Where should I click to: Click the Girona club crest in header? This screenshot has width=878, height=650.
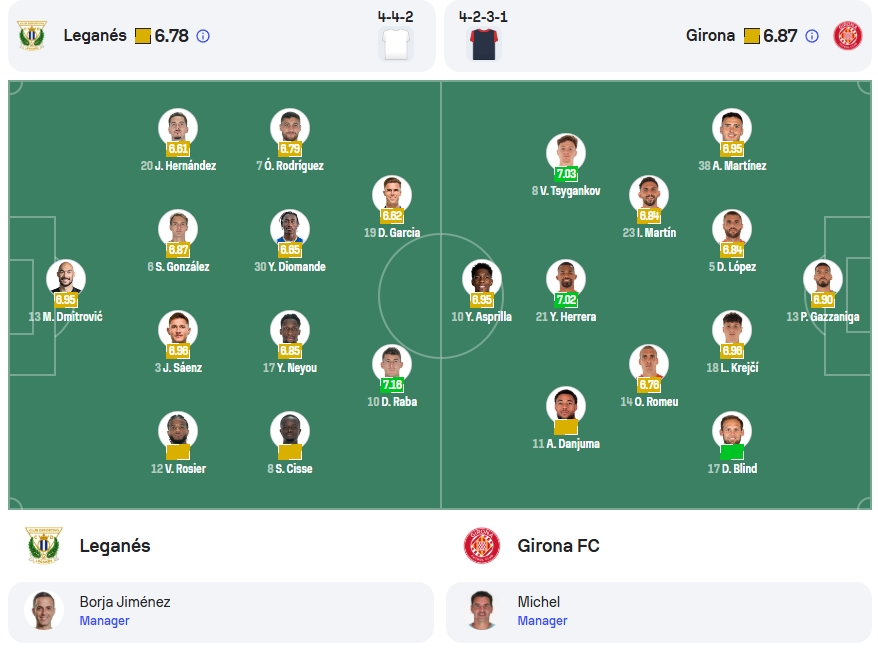(847, 36)
